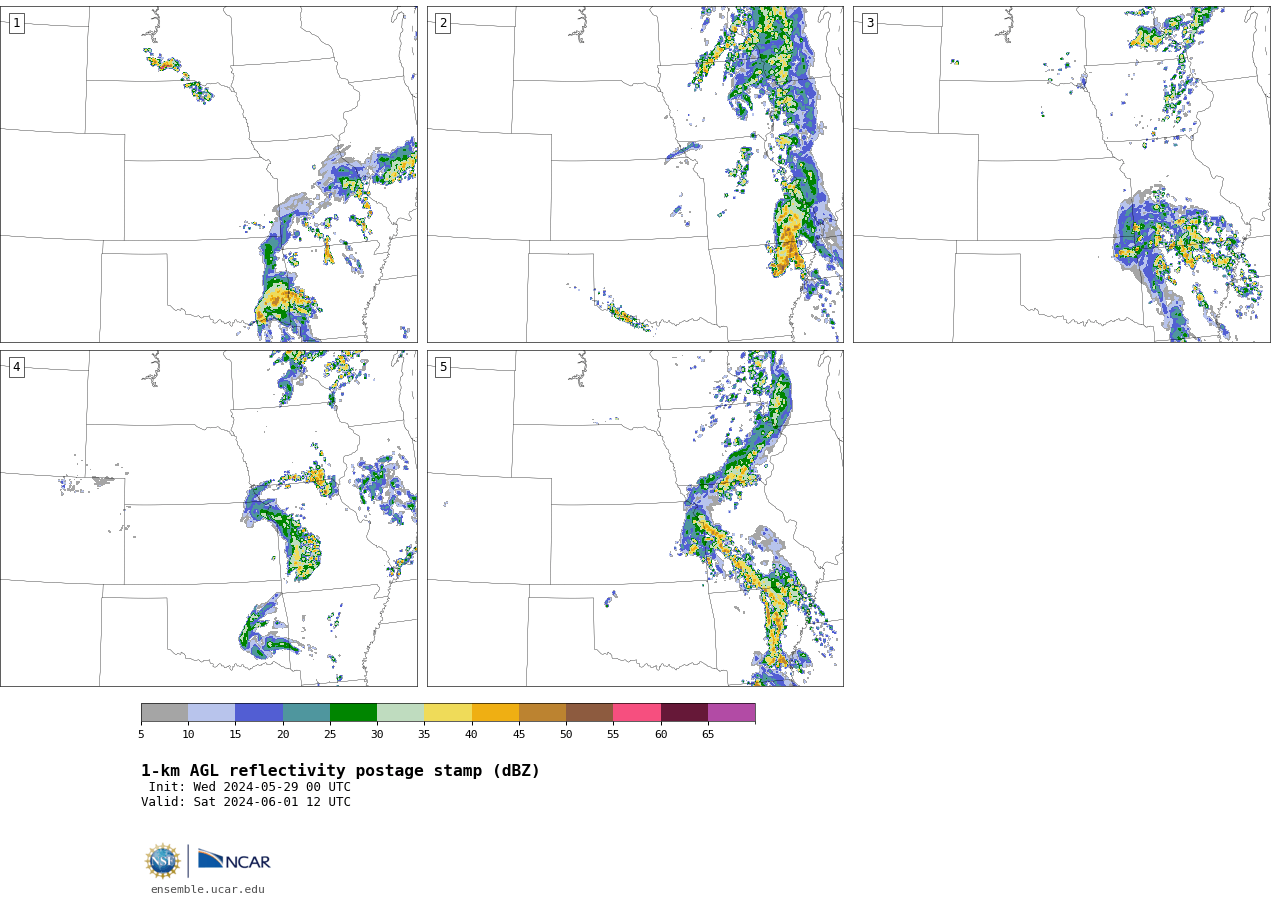Click the pink 55-60 dBZ swatch
The width and height of the screenshot is (1280, 901).
pyautogui.click(x=637, y=712)
